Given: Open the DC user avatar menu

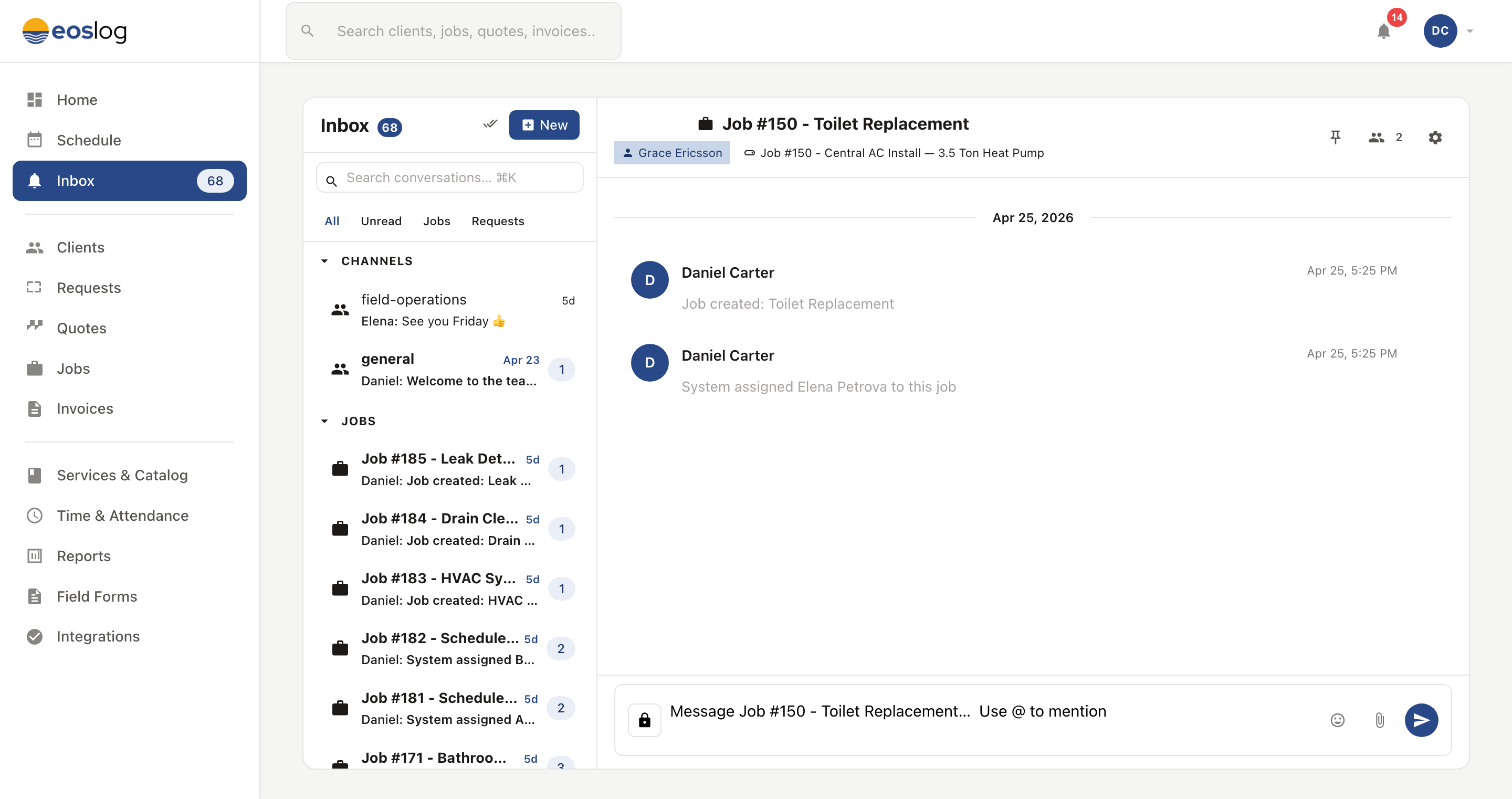Looking at the screenshot, I should click(1440, 31).
